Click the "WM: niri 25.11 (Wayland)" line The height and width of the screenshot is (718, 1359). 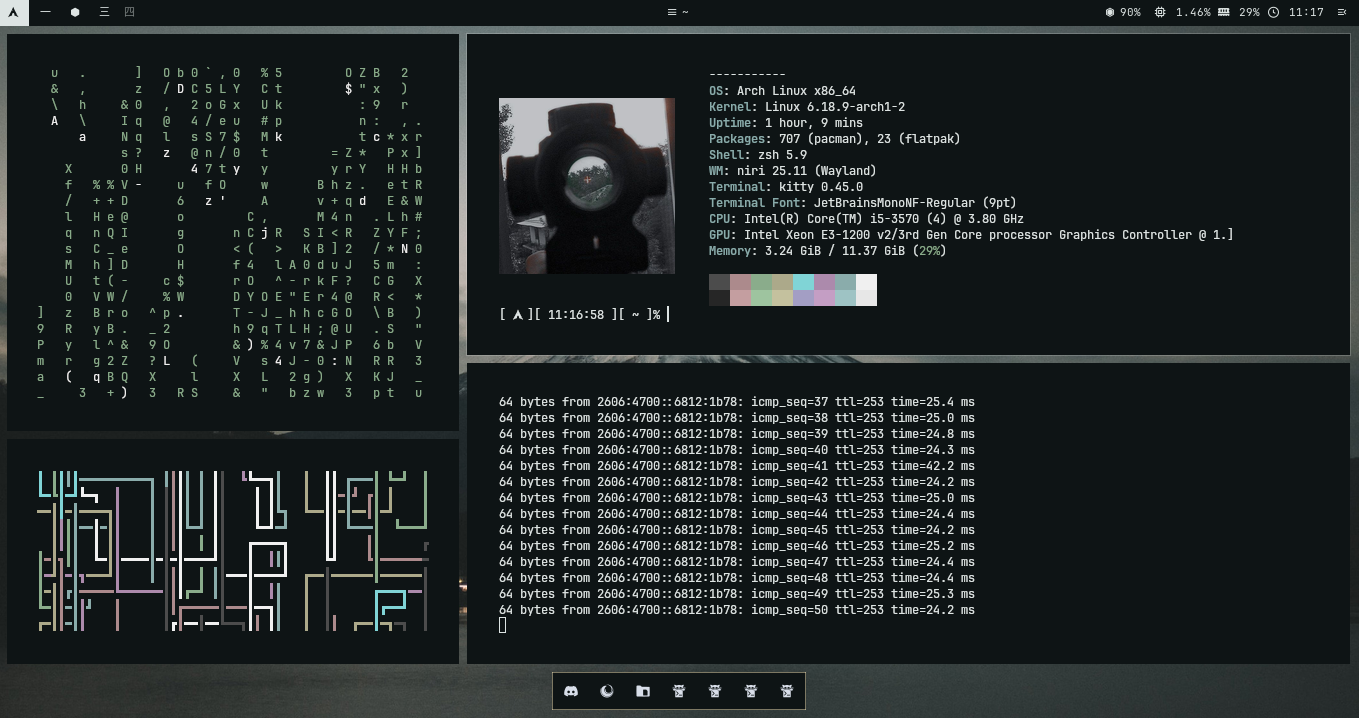(x=793, y=171)
